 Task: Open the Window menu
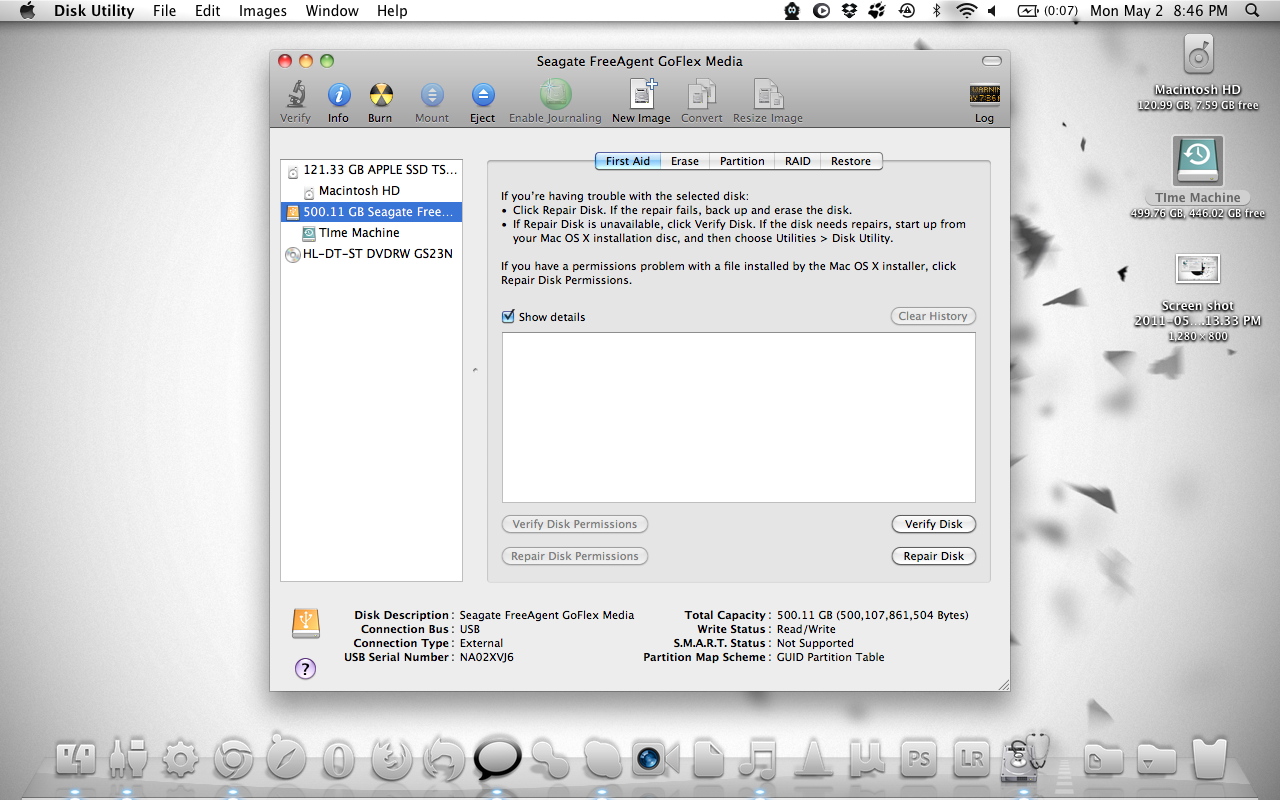pos(332,11)
